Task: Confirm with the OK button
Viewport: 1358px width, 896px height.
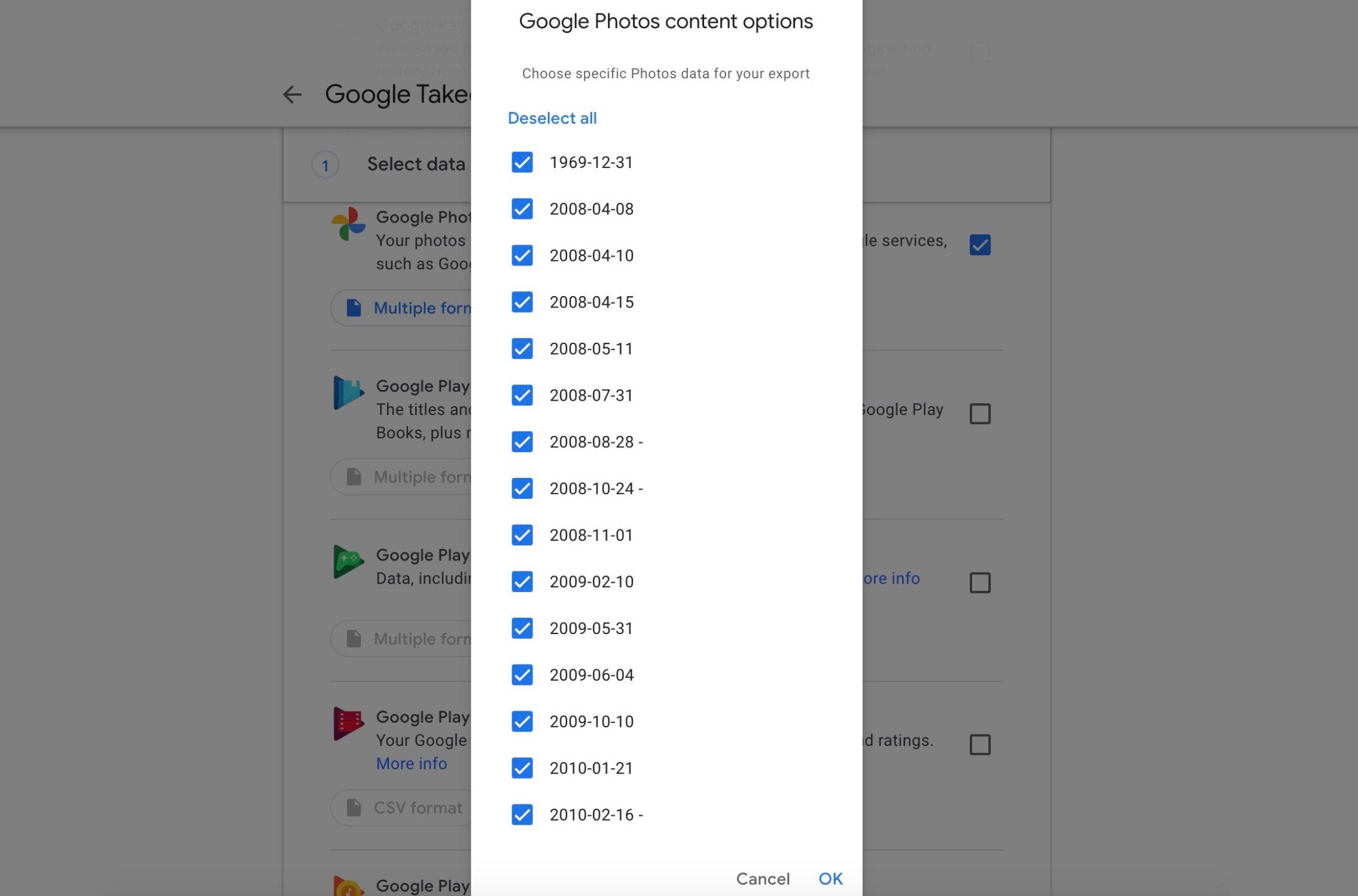Action: (830, 878)
